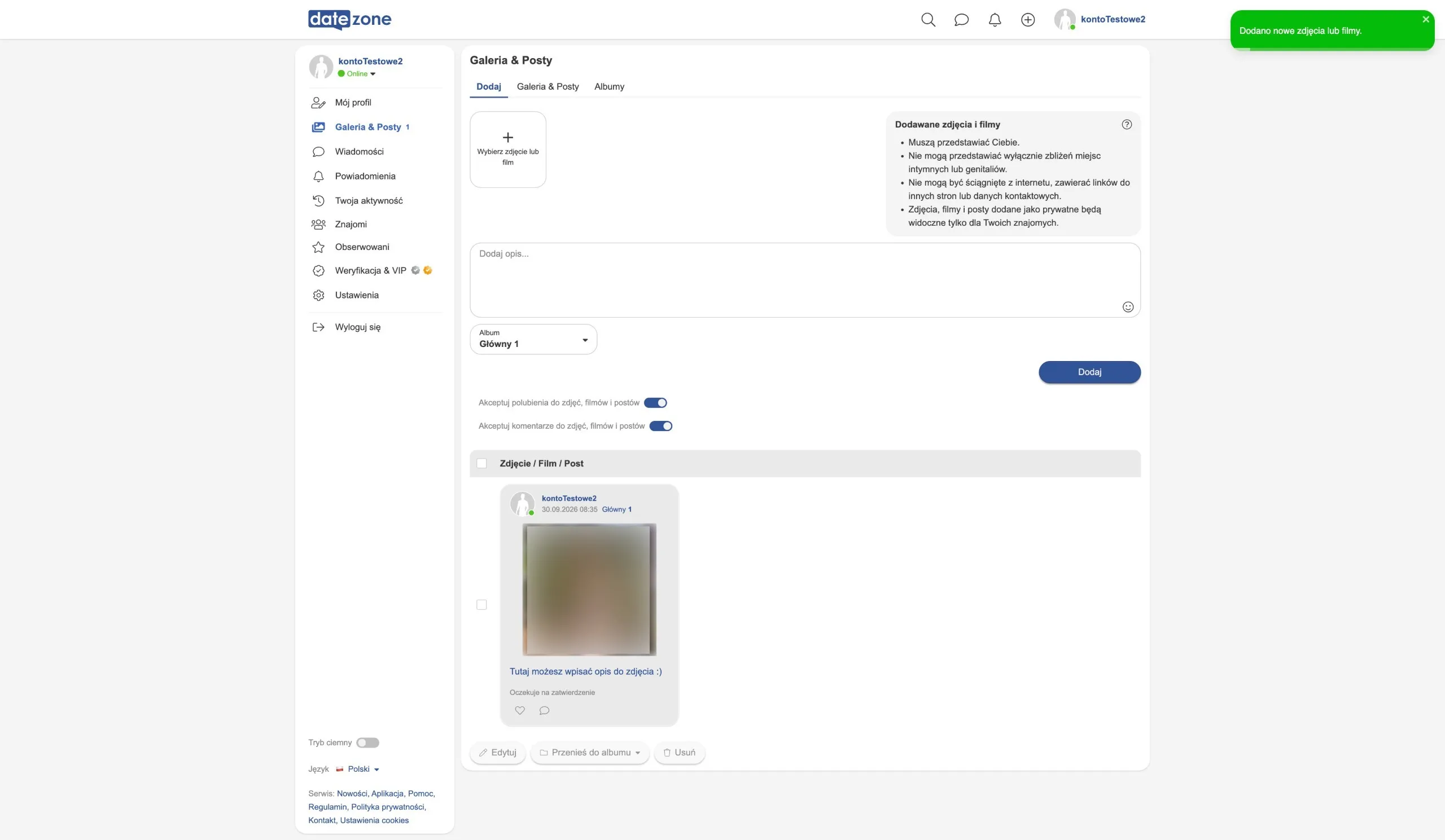Switch to the Albumy tab
This screenshot has width=1445, height=840.
point(609,86)
